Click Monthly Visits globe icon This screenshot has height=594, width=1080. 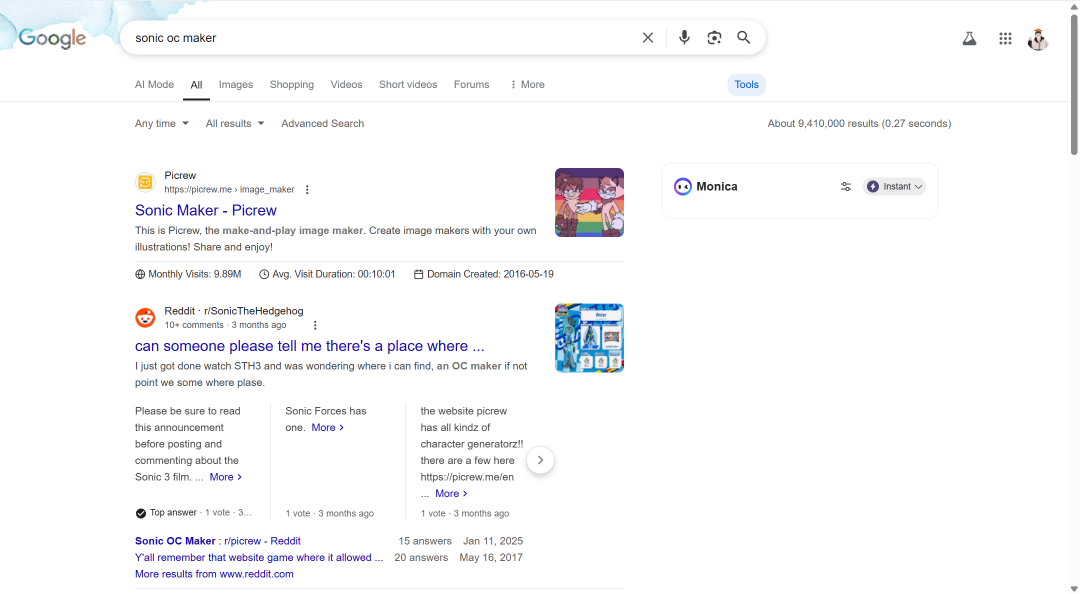pyautogui.click(x=140, y=274)
